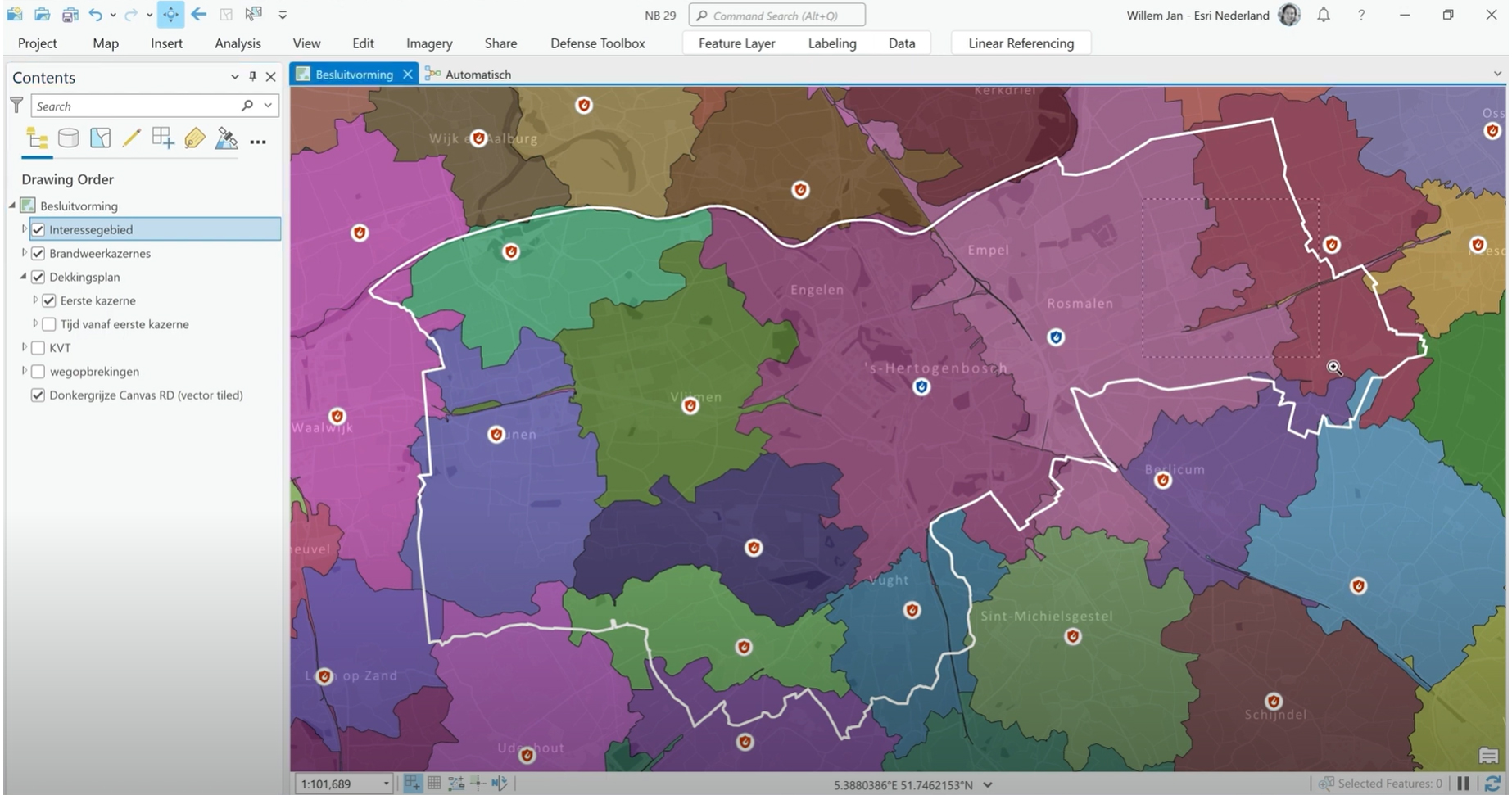Click the Save Project icon
The width and height of the screenshot is (1512, 795).
[70, 14]
